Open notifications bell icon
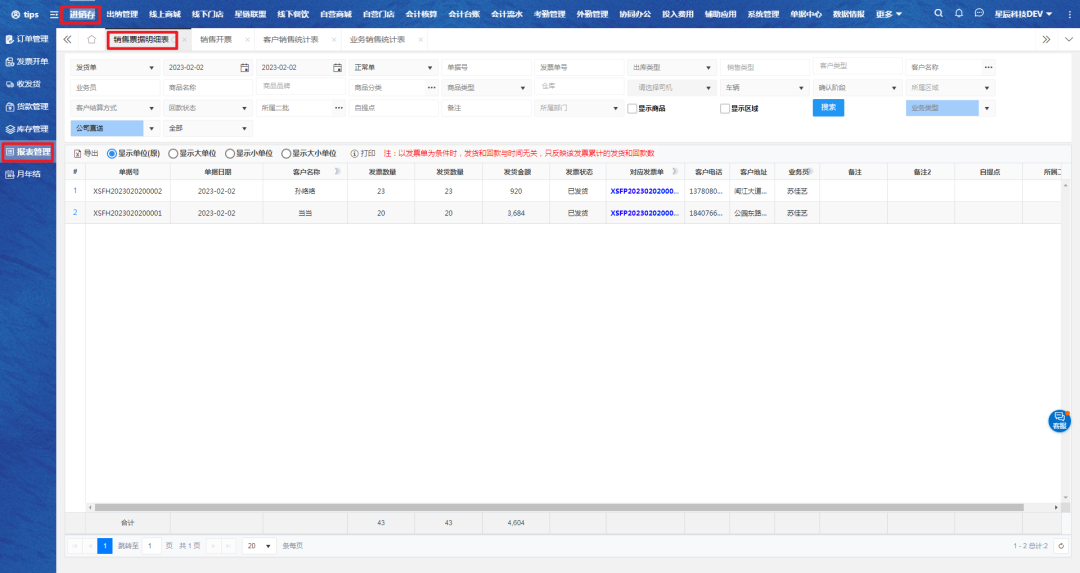This screenshot has height=573, width=1080. point(959,14)
